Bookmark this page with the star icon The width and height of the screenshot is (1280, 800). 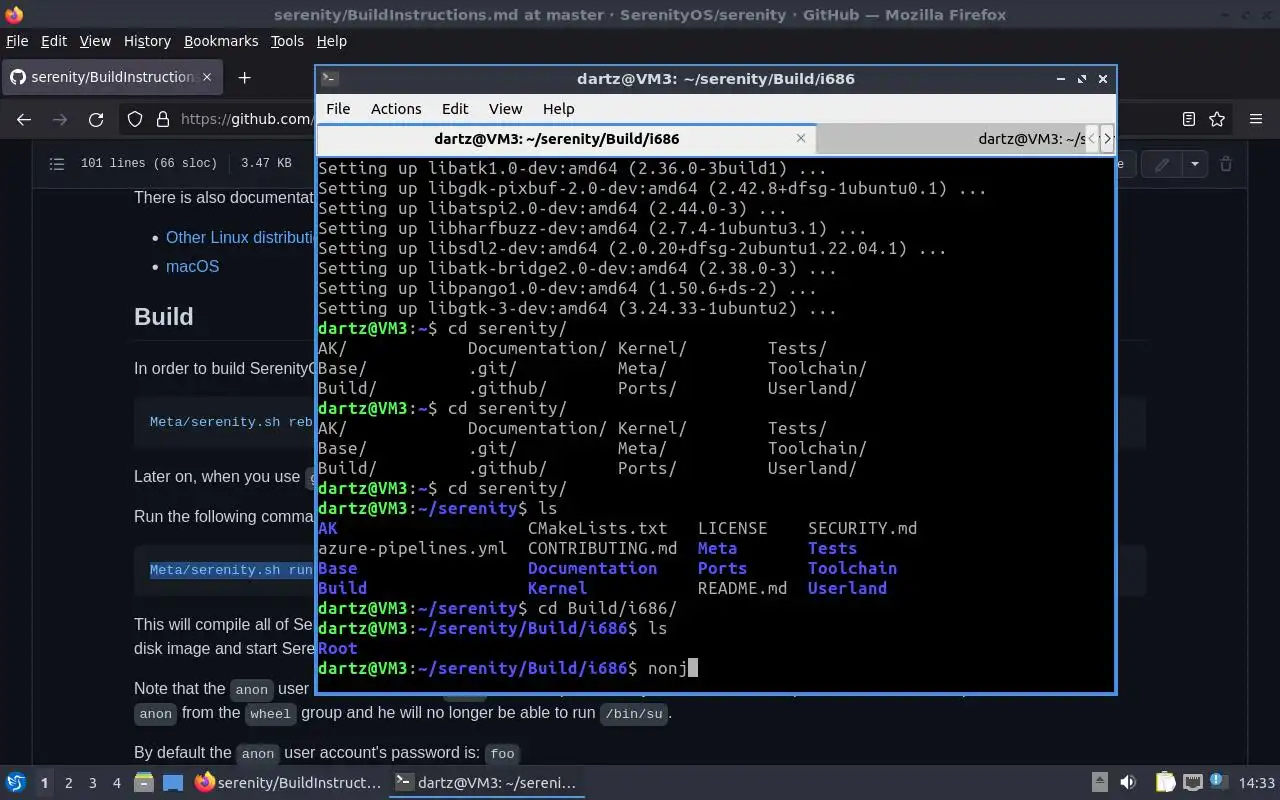pos(1217,119)
